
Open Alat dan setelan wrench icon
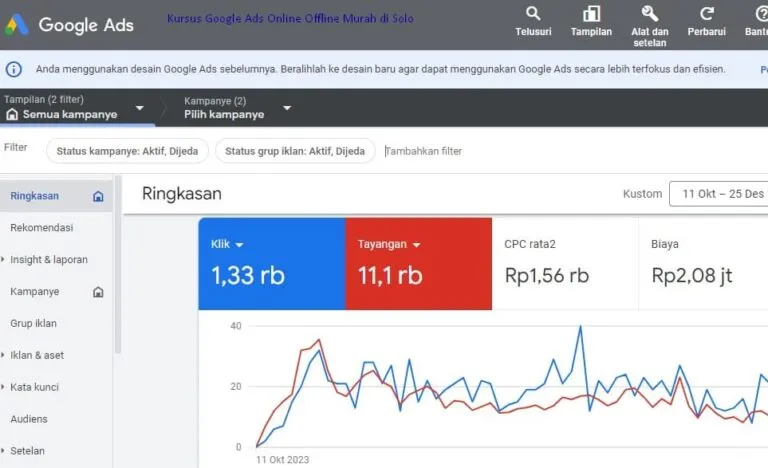point(649,14)
